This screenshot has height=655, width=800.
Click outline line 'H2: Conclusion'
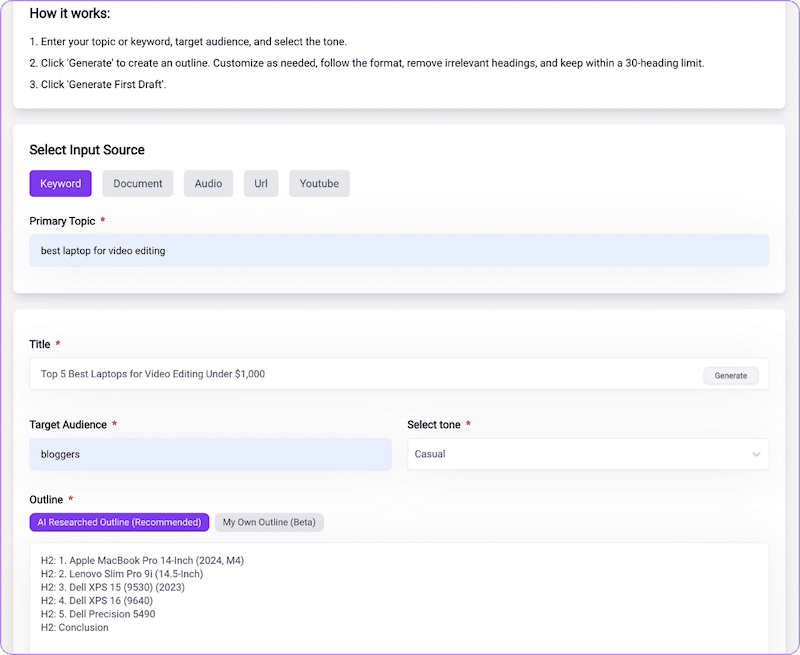coord(74,627)
